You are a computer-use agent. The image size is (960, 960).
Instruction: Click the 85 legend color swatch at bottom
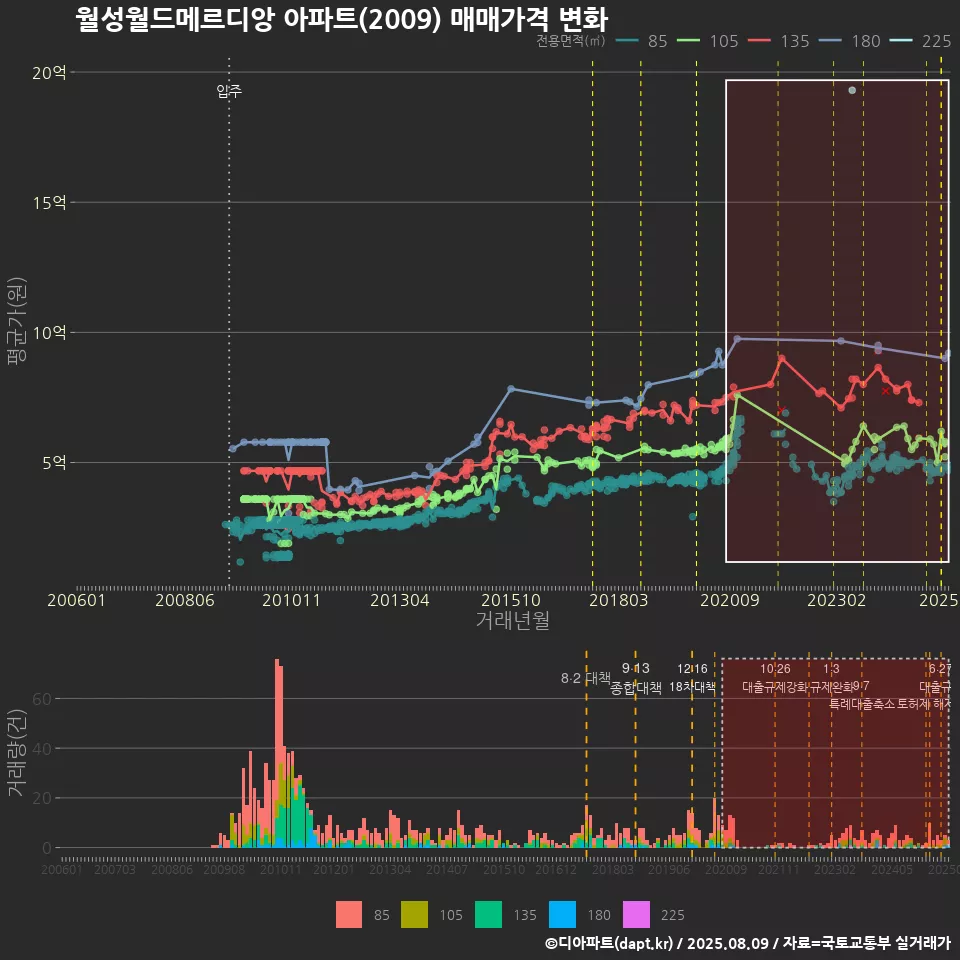tap(349, 915)
